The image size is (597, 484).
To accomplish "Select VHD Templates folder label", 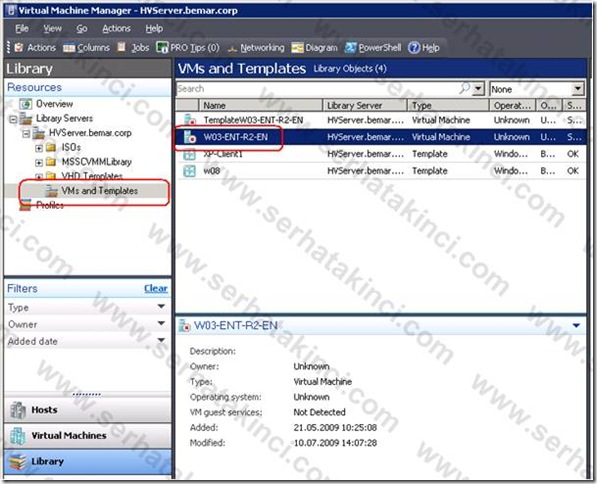I will click(x=92, y=176).
